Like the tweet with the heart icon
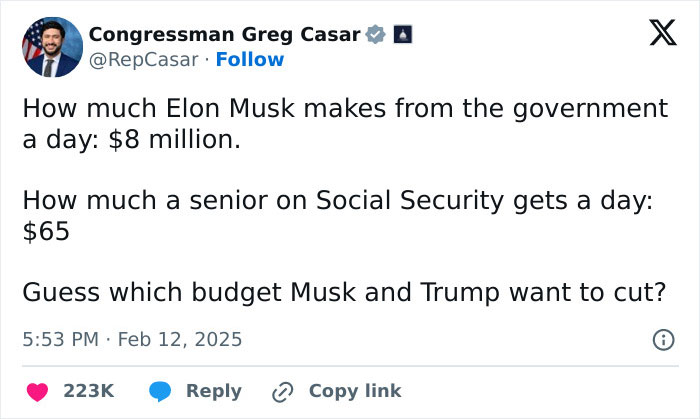This screenshot has width=700, height=419. [37, 391]
